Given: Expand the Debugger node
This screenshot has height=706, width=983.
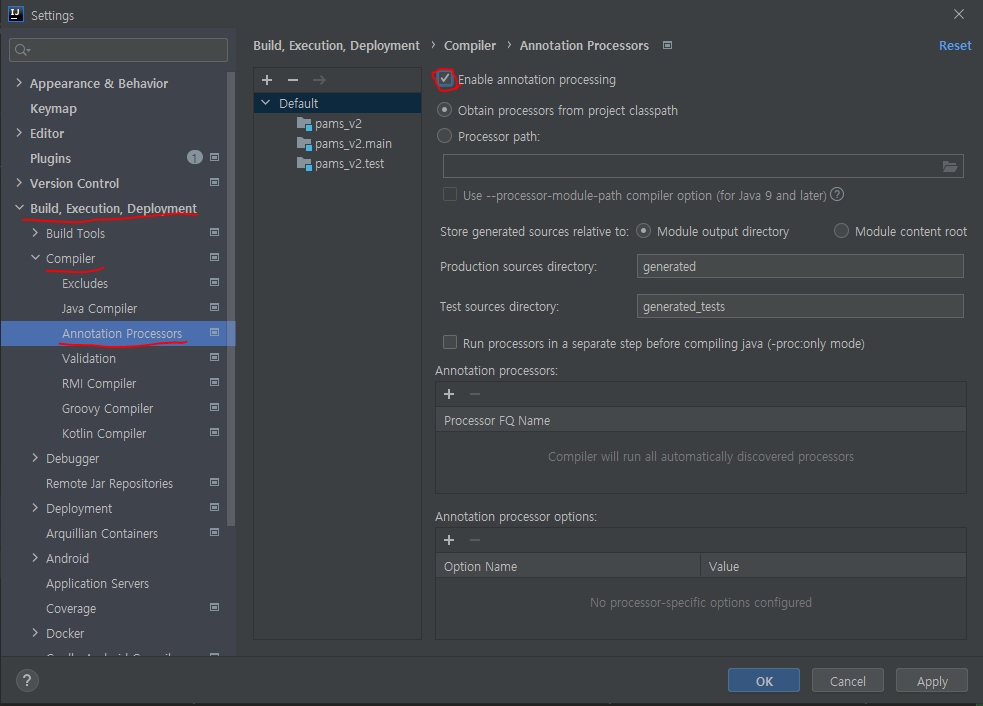Looking at the screenshot, I should click(35, 458).
